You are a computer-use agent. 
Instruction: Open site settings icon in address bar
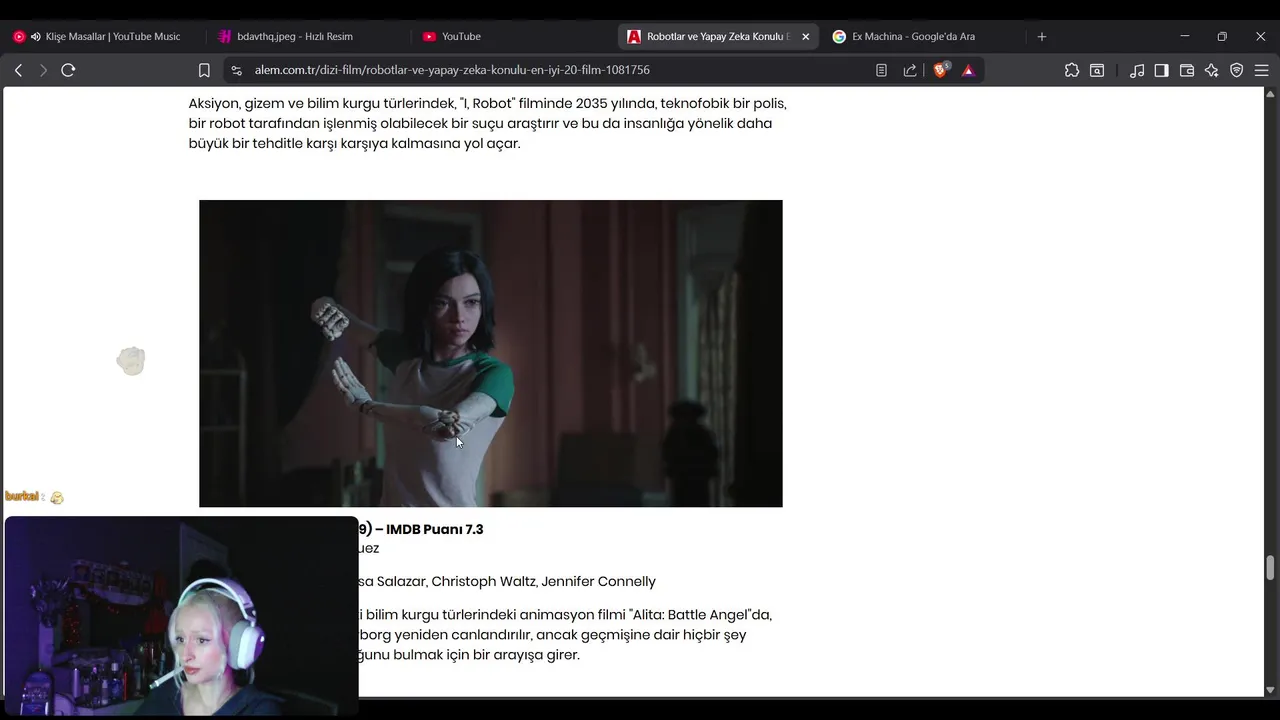236,70
